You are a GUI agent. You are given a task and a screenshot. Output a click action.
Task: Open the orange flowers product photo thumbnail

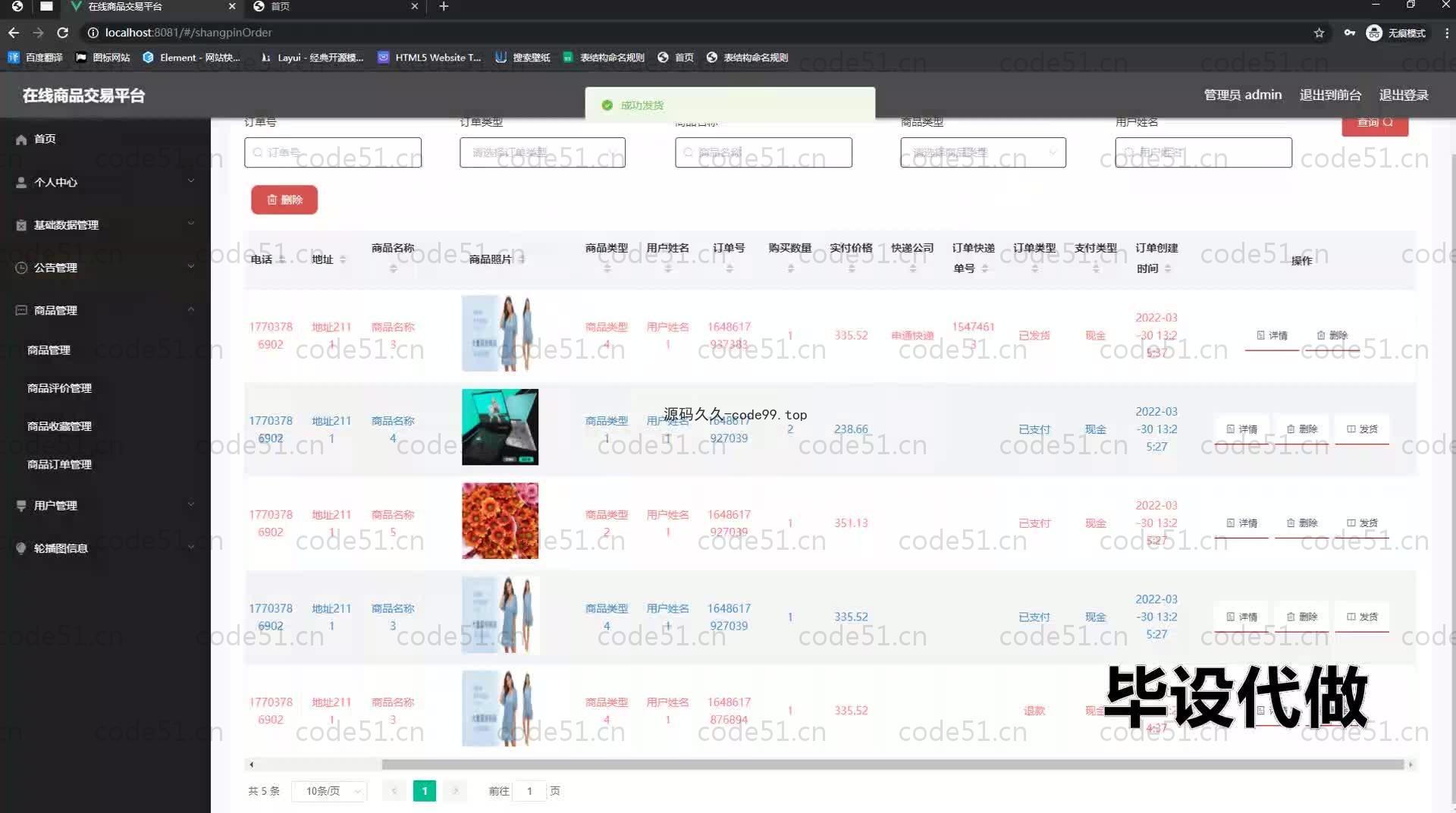[x=500, y=521]
